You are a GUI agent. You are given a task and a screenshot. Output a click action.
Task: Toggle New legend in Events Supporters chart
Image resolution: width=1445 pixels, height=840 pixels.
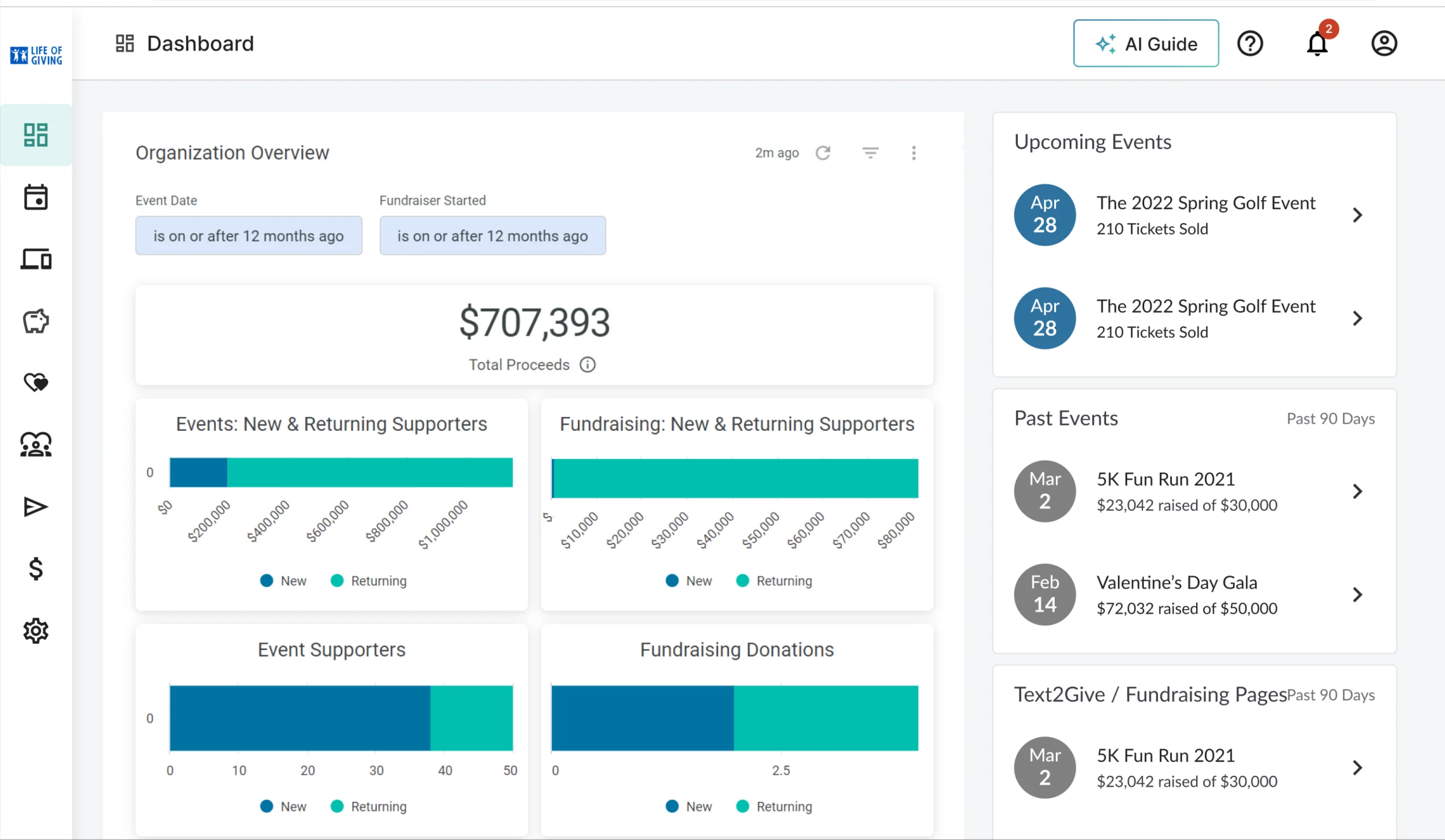click(x=283, y=581)
